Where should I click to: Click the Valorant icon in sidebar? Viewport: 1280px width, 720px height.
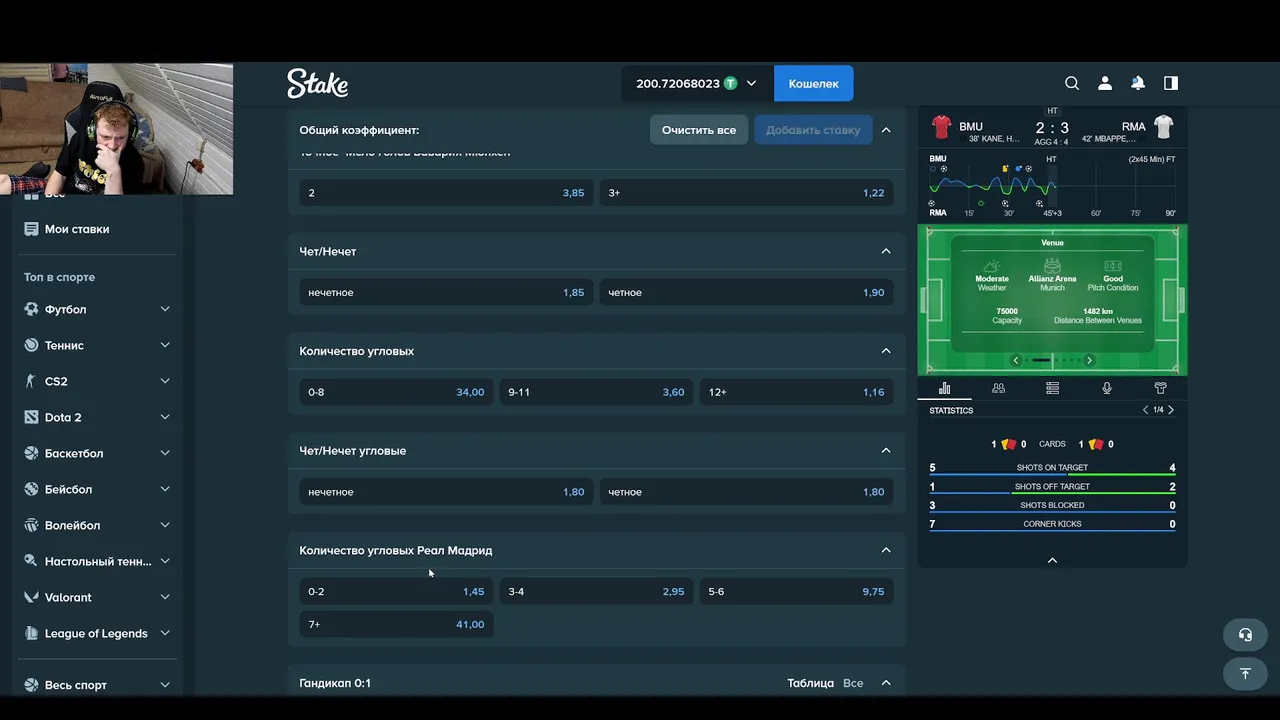pyautogui.click(x=32, y=597)
